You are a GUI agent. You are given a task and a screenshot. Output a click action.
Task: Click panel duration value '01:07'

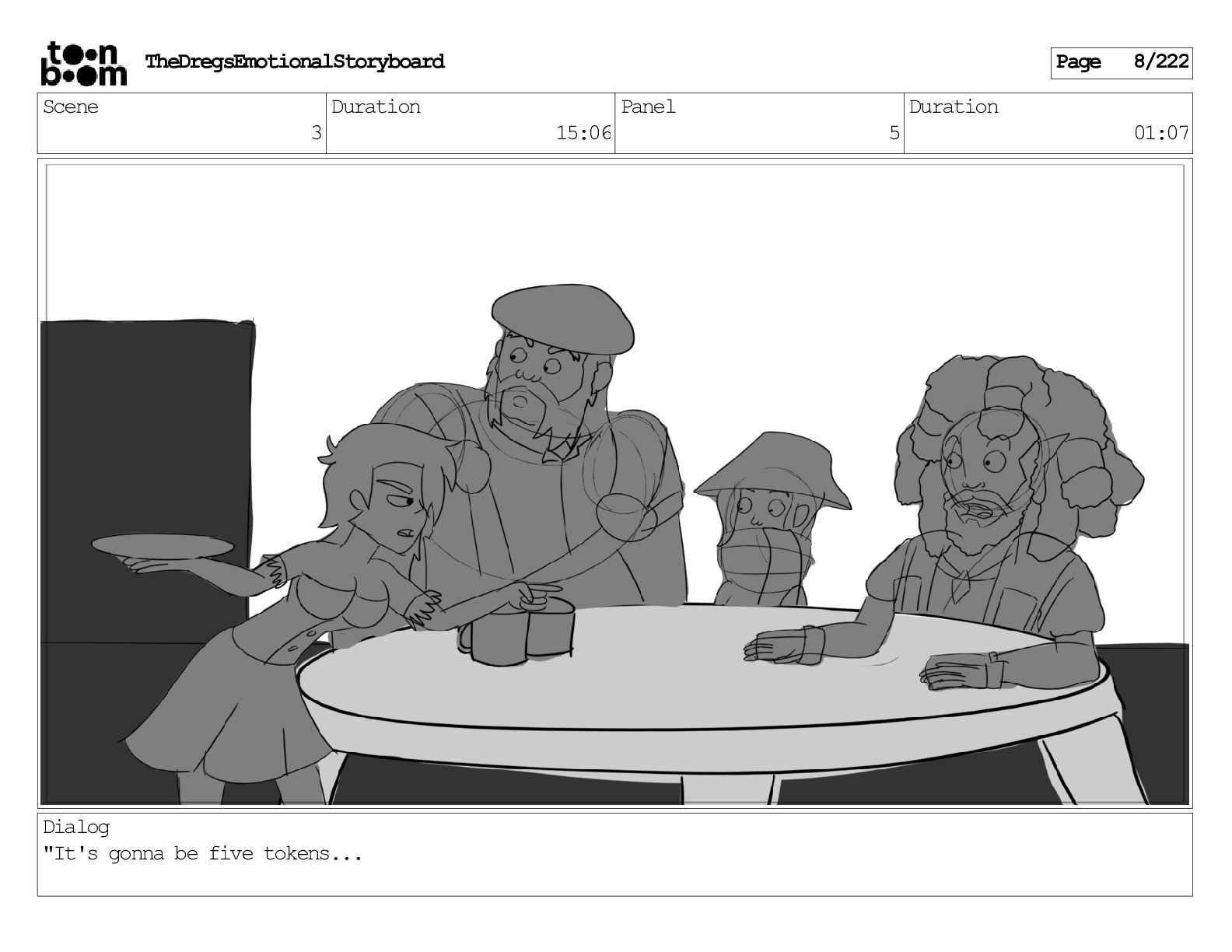point(1161,133)
